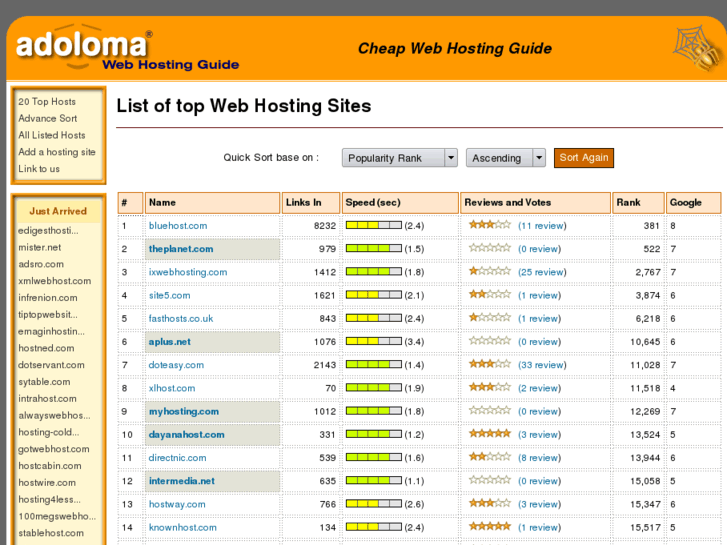727x545 pixels.
Task: Click the Links In column header
Action: [311, 203]
